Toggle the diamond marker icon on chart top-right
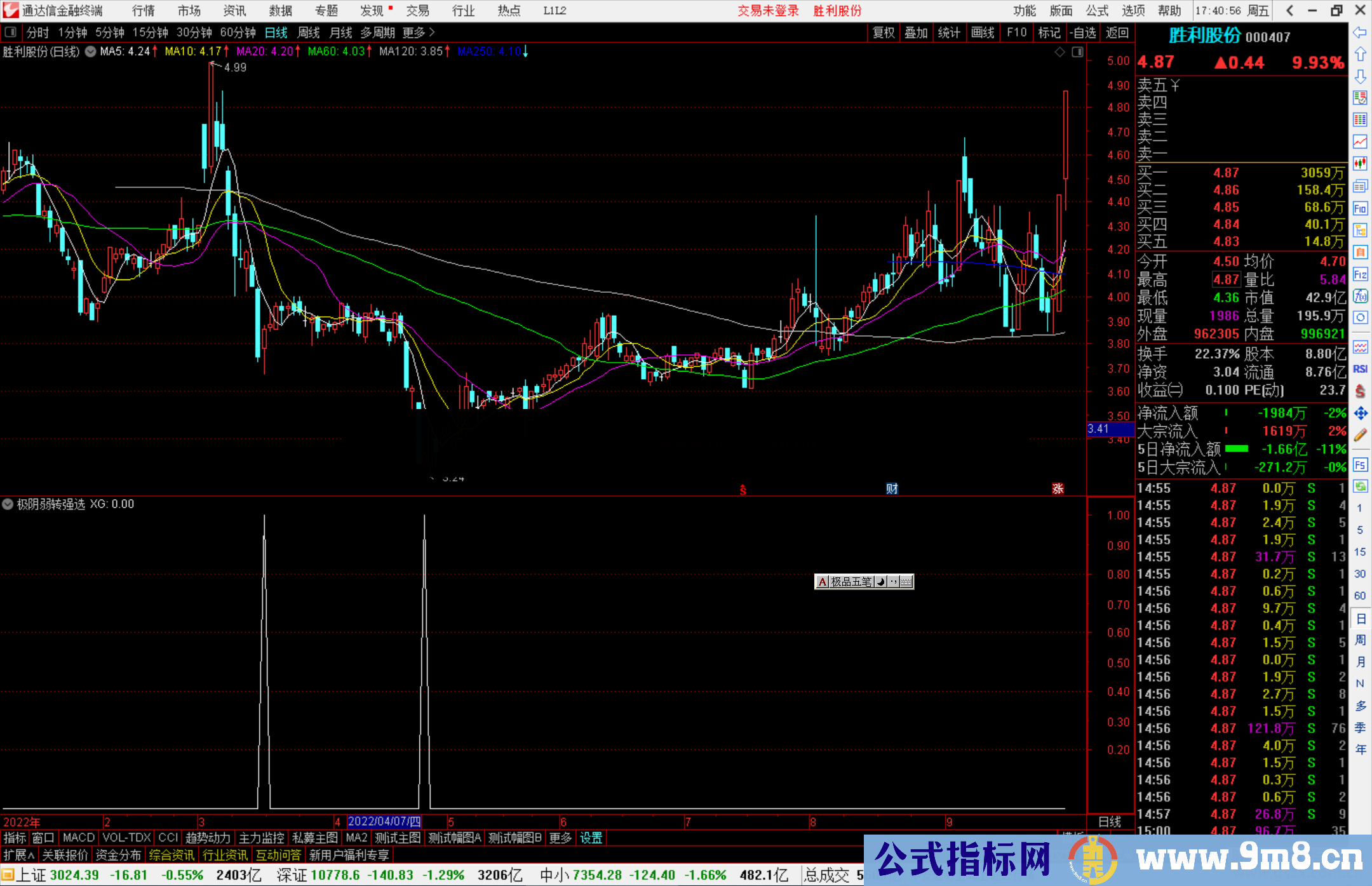This screenshot has width=1372, height=886. 1059,52
